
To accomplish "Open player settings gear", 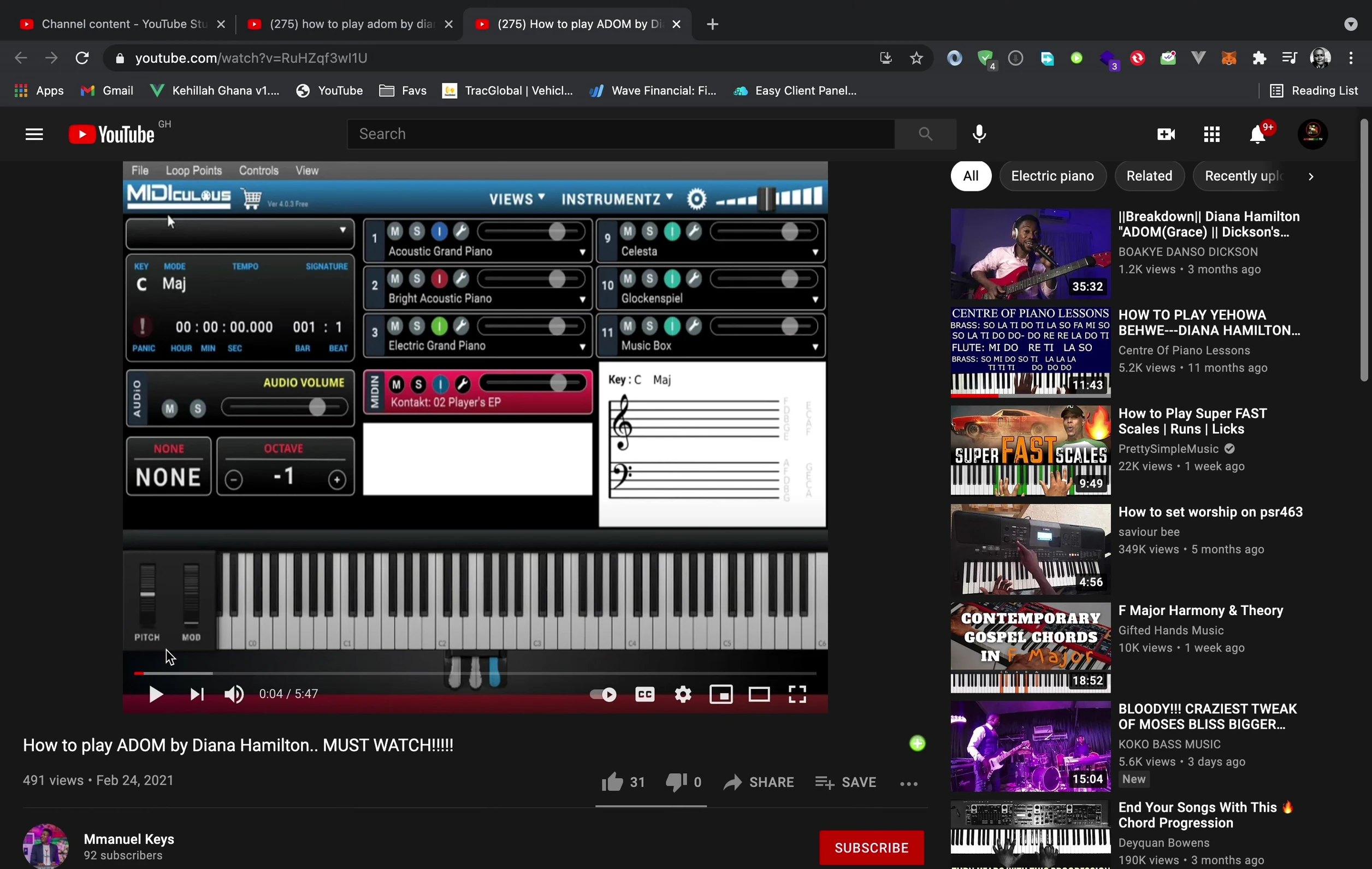I will 683,694.
